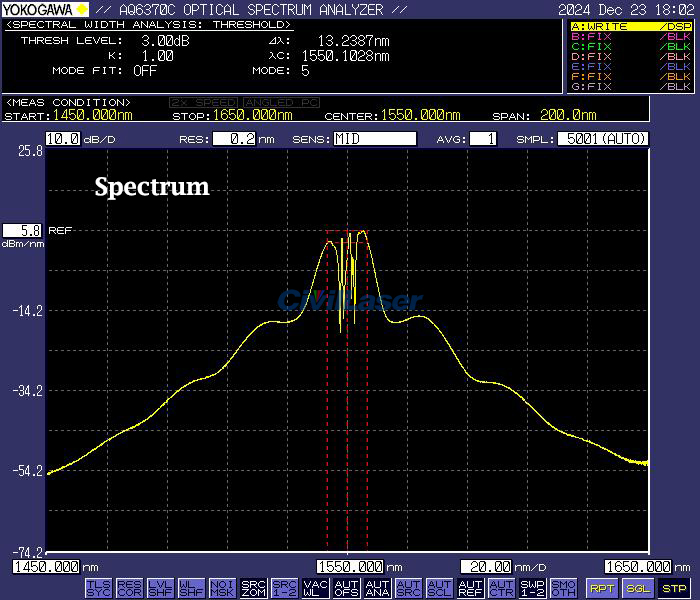Select trace B FIX /BLK

coord(631,37)
